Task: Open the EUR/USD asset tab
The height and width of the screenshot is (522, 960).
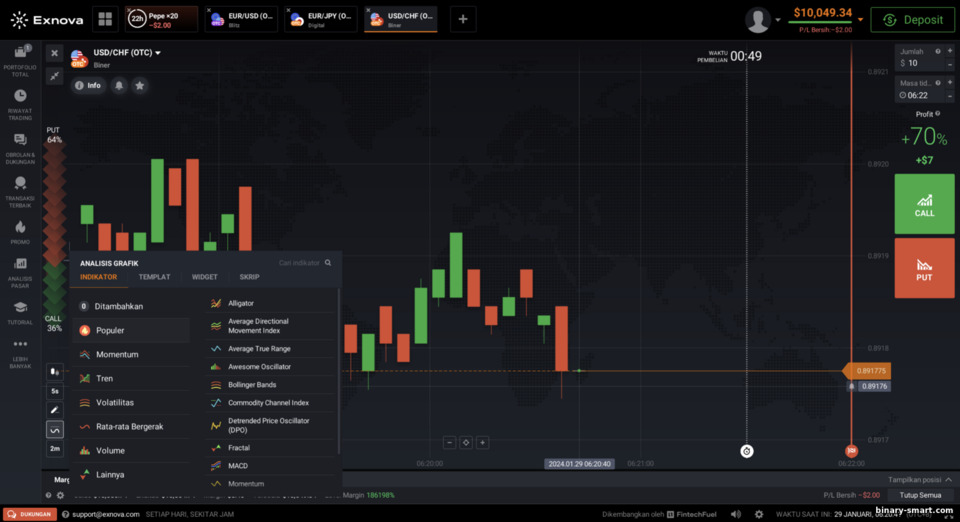Action: [241, 20]
